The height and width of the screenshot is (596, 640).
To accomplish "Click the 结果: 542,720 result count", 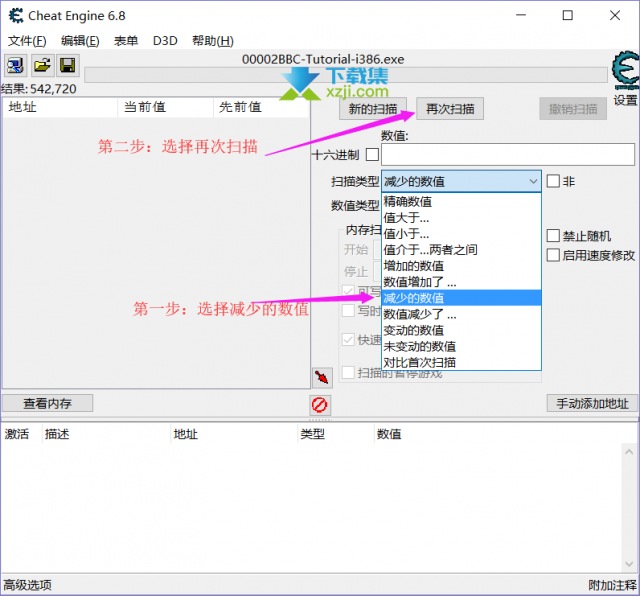I will [39, 89].
